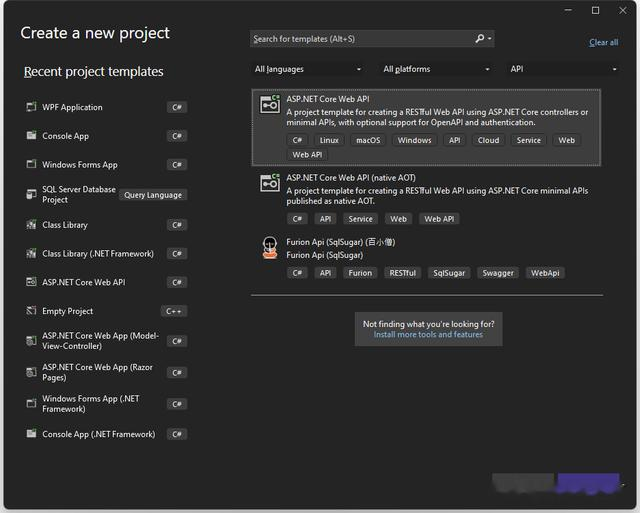Close the Create a new project dialog

coord(622,11)
